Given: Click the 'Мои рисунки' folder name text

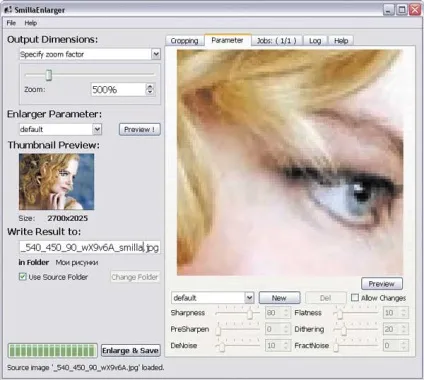Looking at the screenshot, I should point(77,263).
